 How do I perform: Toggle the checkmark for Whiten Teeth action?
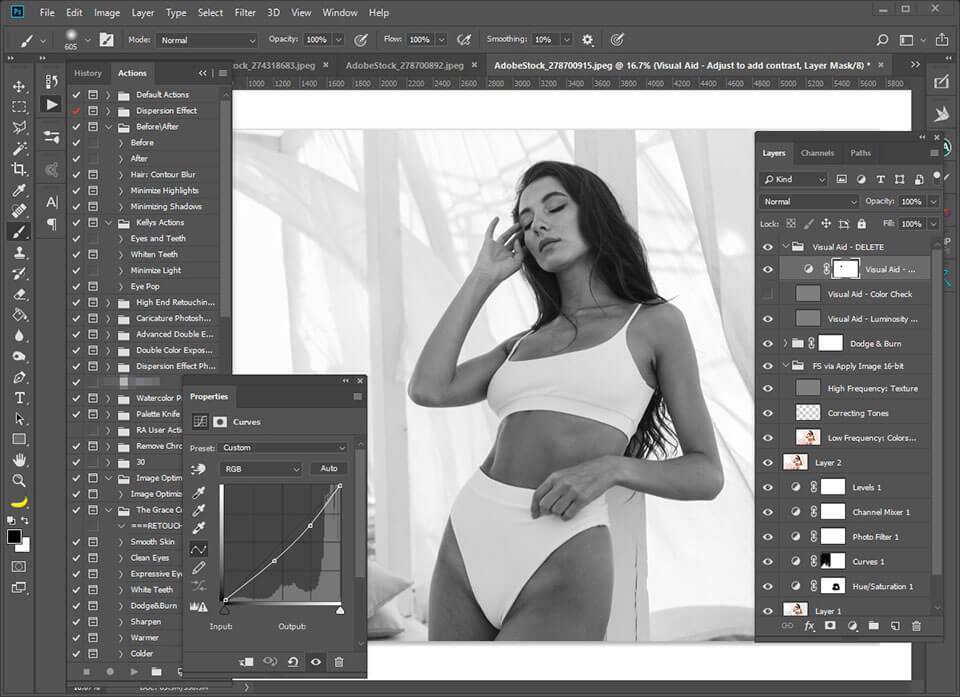coord(76,254)
